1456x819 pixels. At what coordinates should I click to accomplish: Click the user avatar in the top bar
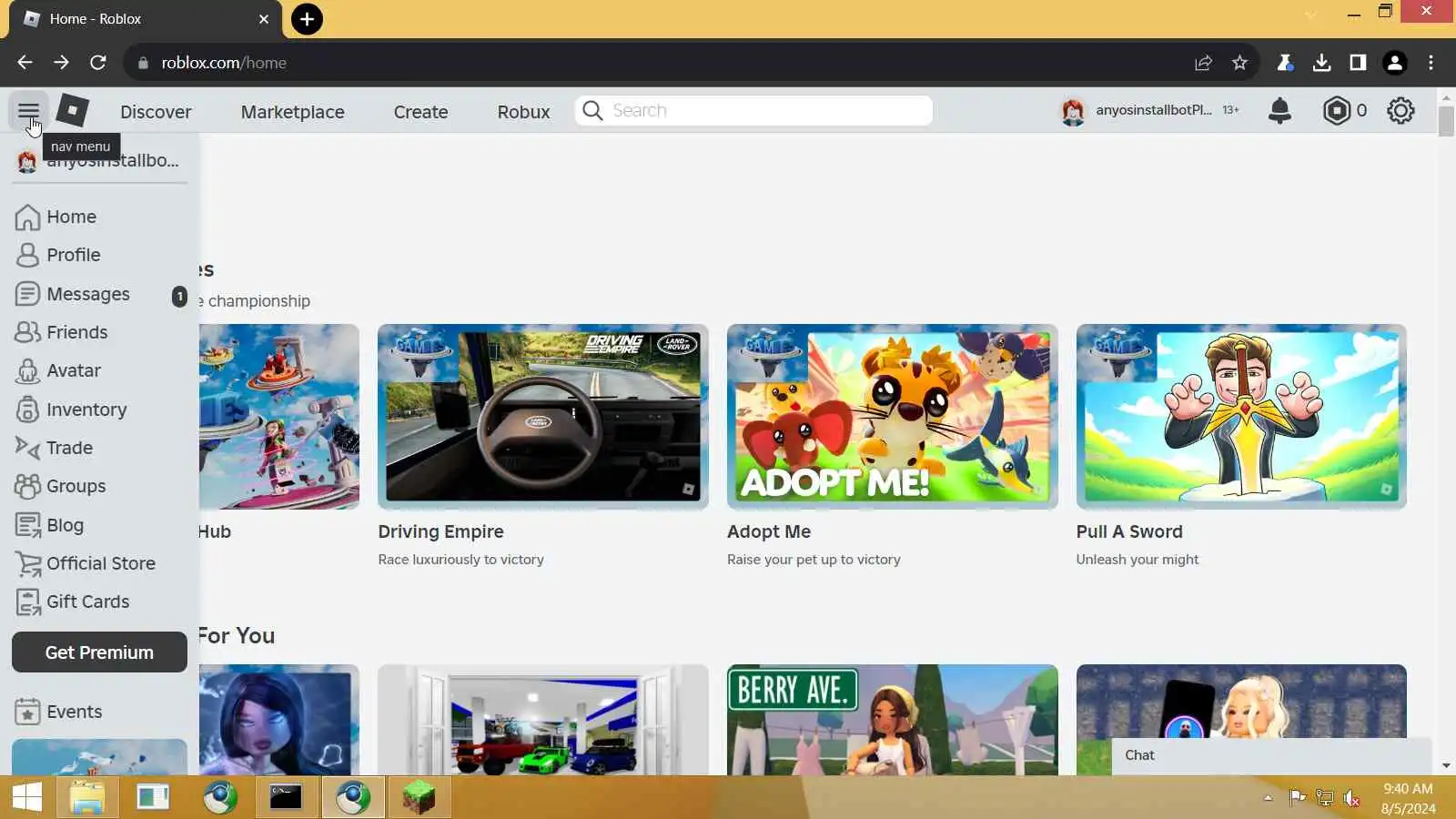pyautogui.click(x=1073, y=111)
